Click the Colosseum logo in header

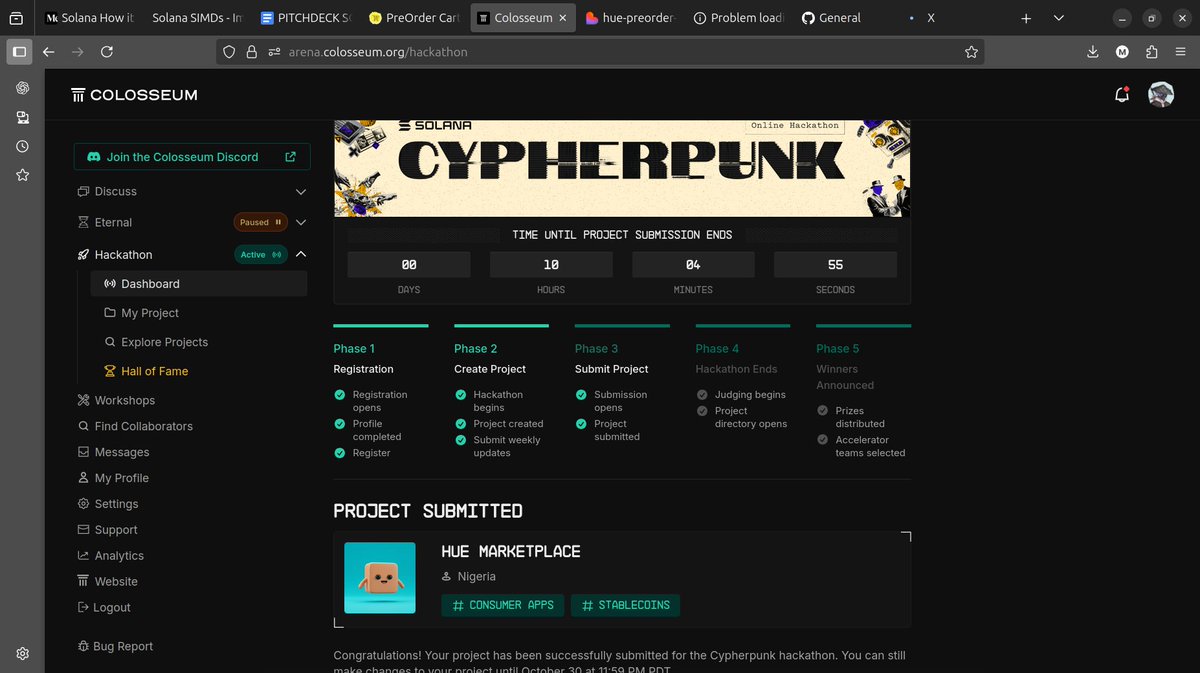point(134,95)
